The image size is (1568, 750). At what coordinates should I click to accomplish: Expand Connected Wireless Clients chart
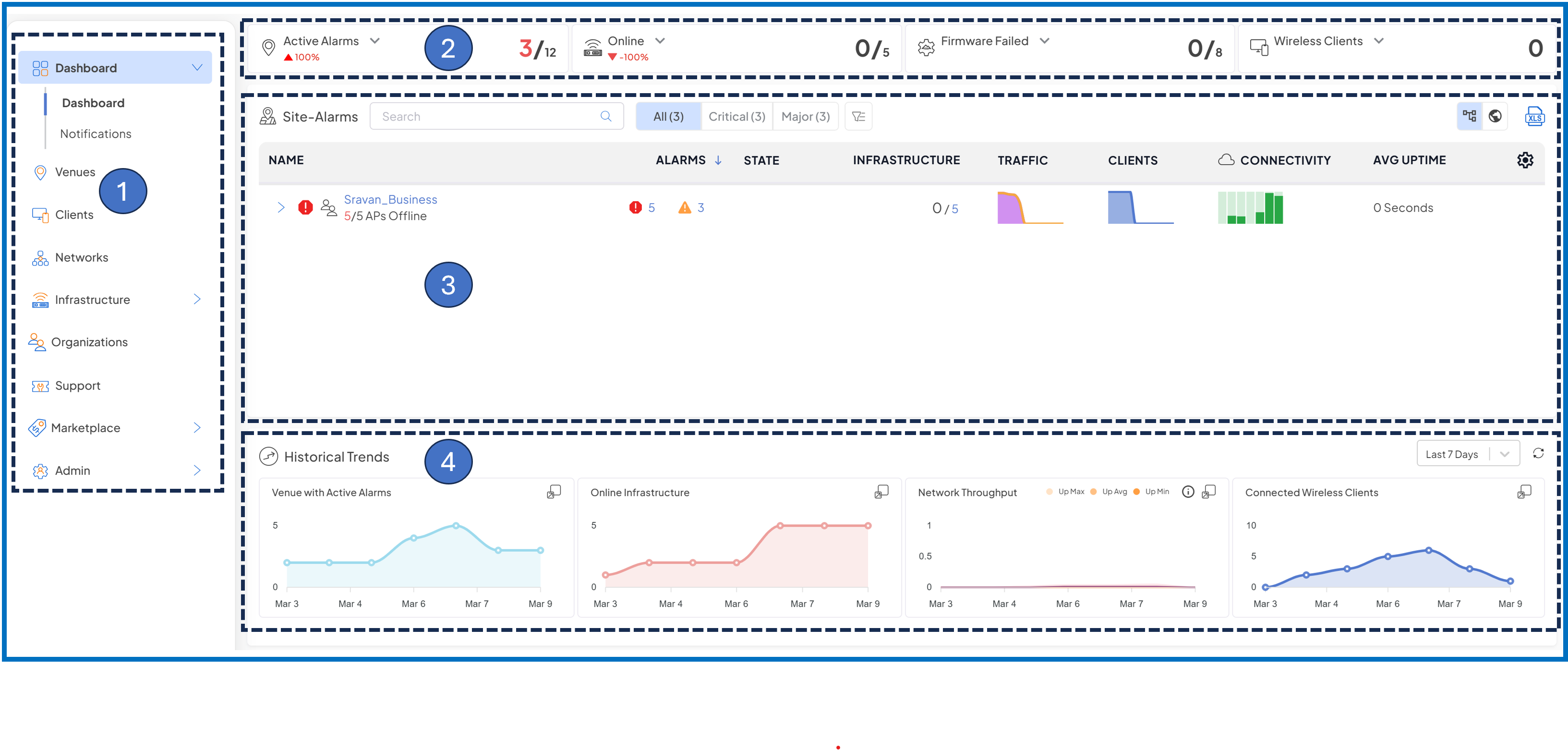[x=1523, y=492]
